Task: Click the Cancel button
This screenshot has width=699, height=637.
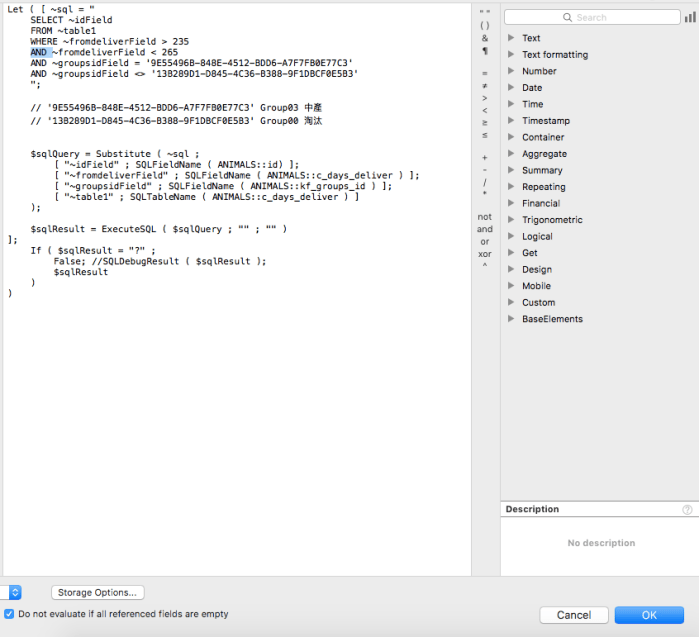Action: (574, 615)
